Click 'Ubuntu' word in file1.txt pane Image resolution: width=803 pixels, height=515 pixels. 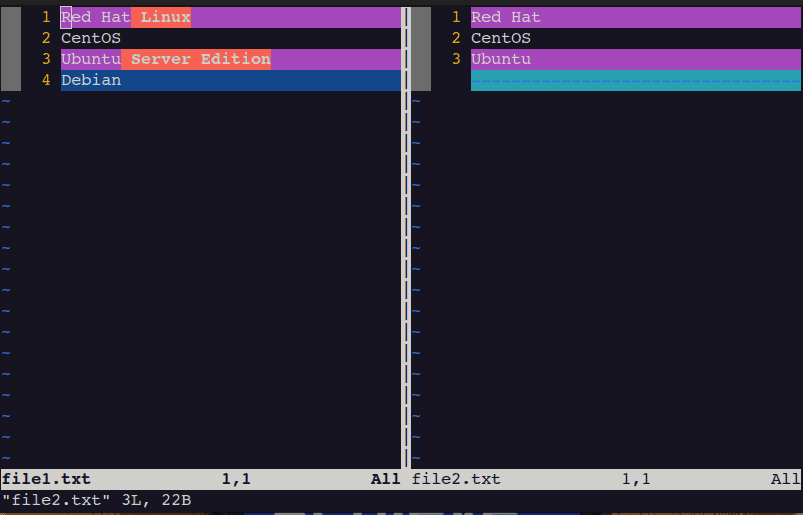point(91,59)
